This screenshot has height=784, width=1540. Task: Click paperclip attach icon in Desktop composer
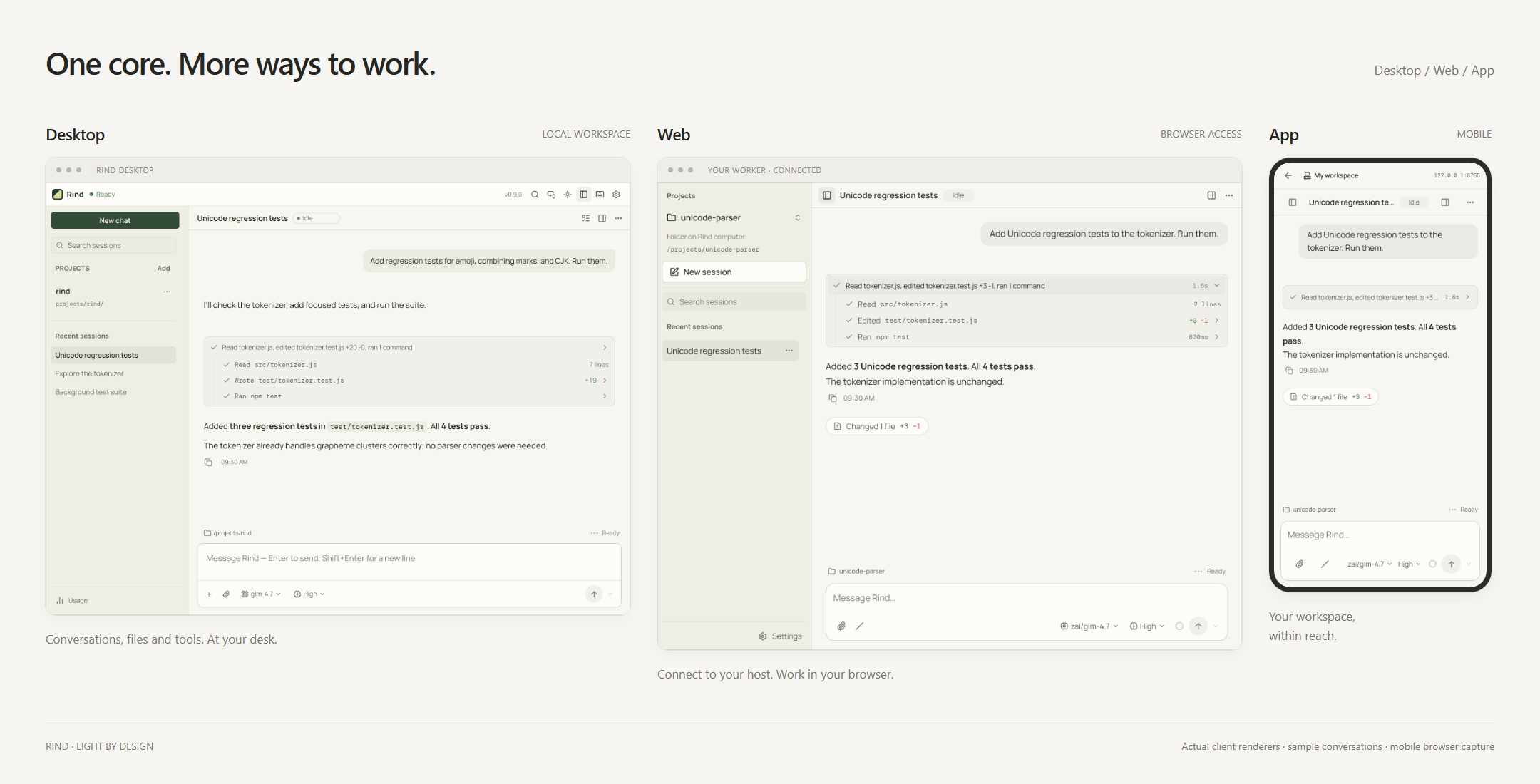click(x=226, y=594)
